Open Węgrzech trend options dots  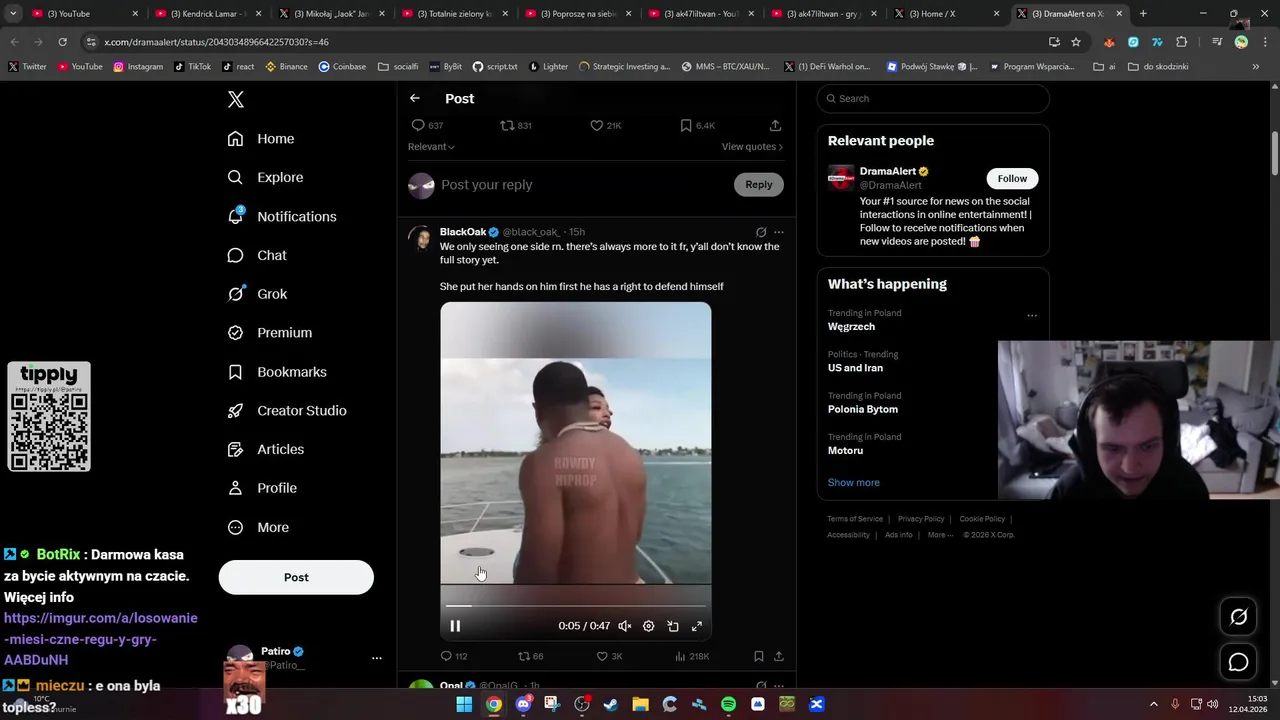tap(1032, 316)
